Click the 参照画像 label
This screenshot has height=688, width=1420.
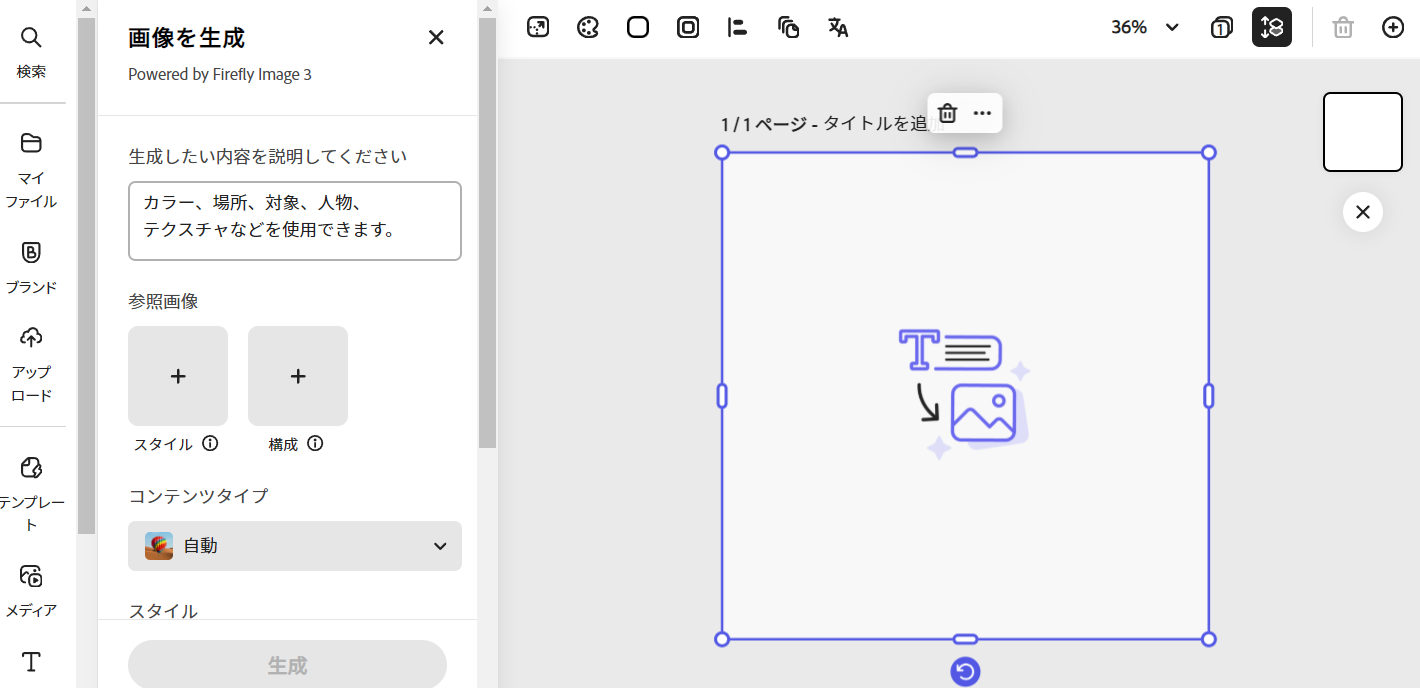[x=164, y=301]
